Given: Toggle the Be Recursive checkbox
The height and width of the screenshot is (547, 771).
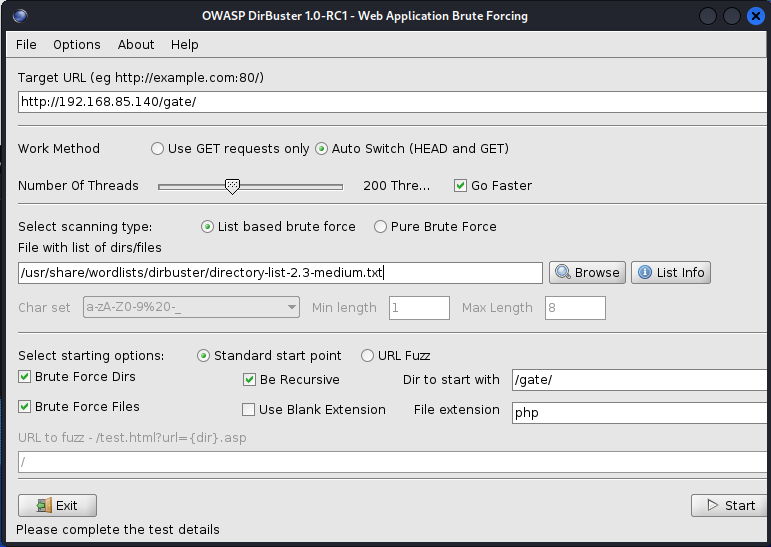Looking at the screenshot, I should (251, 380).
